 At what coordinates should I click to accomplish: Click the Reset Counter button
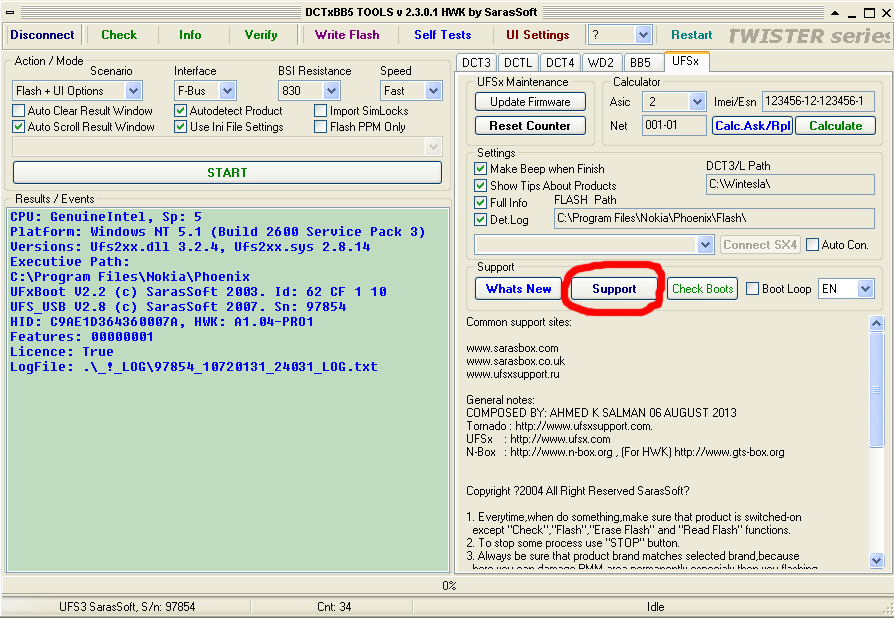coord(530,125)
